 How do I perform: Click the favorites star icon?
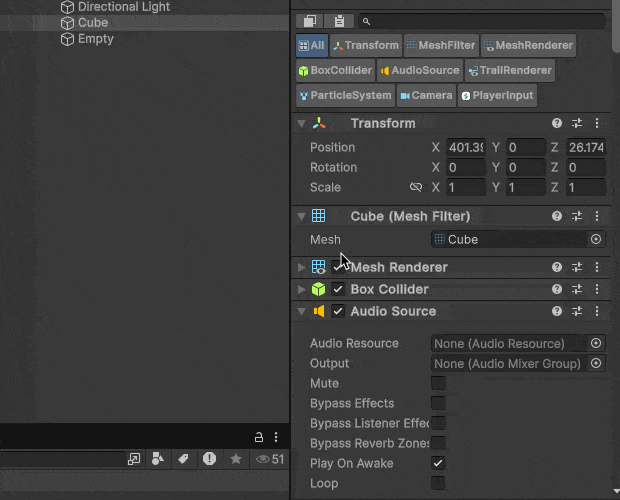pyautogui.click(x=236, y=459)
